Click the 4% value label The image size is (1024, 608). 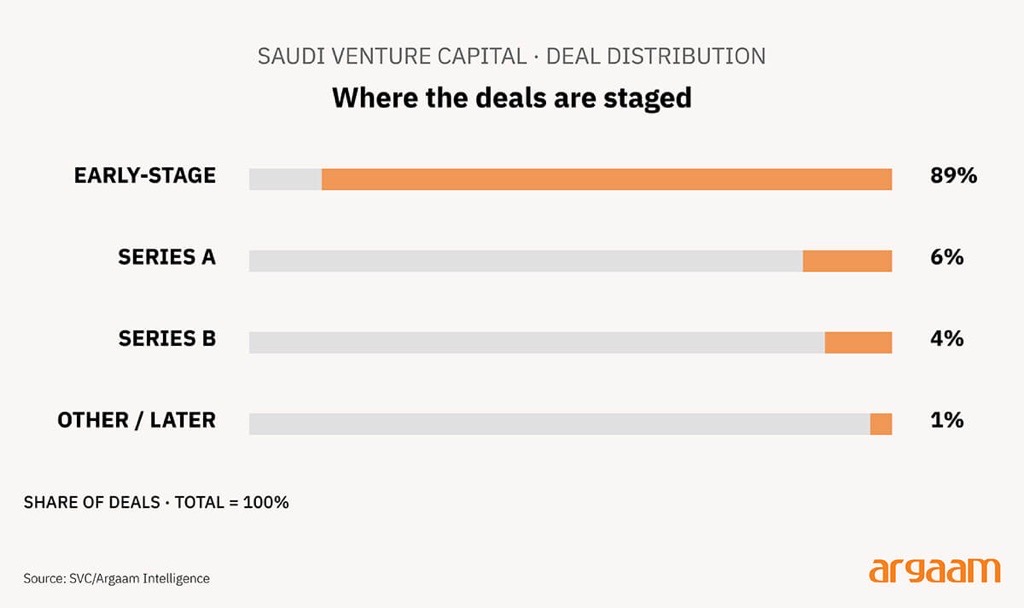pos(947,339)
